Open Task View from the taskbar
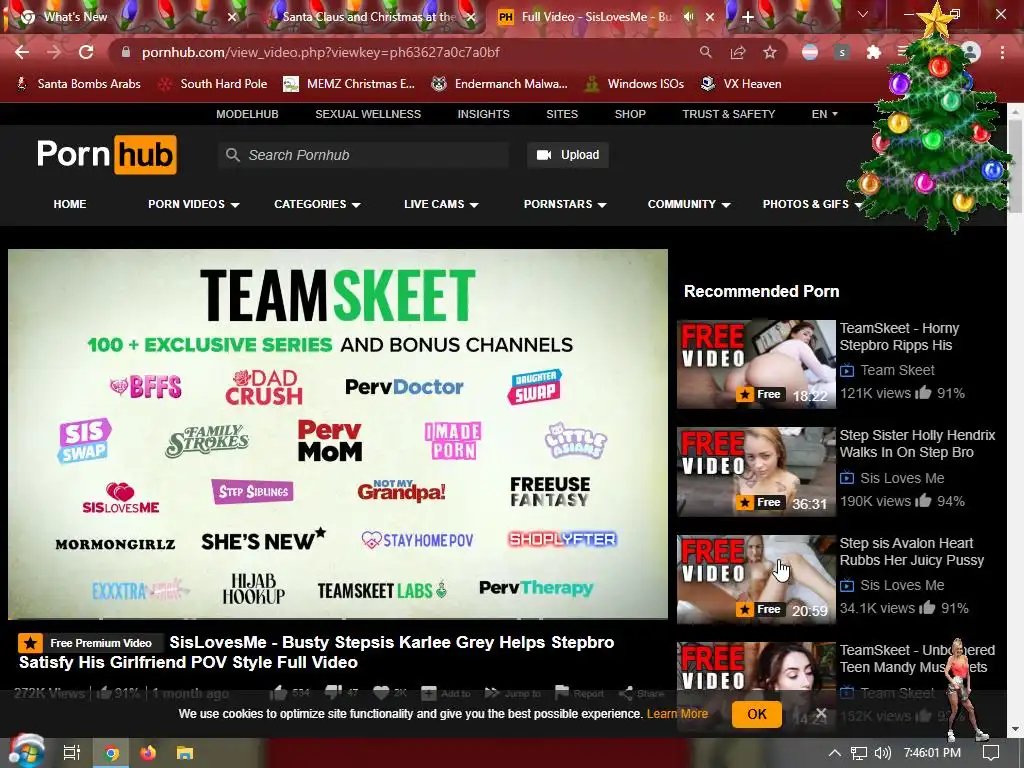Viewport: 1024px width, 768px height. tap(71, 753)
